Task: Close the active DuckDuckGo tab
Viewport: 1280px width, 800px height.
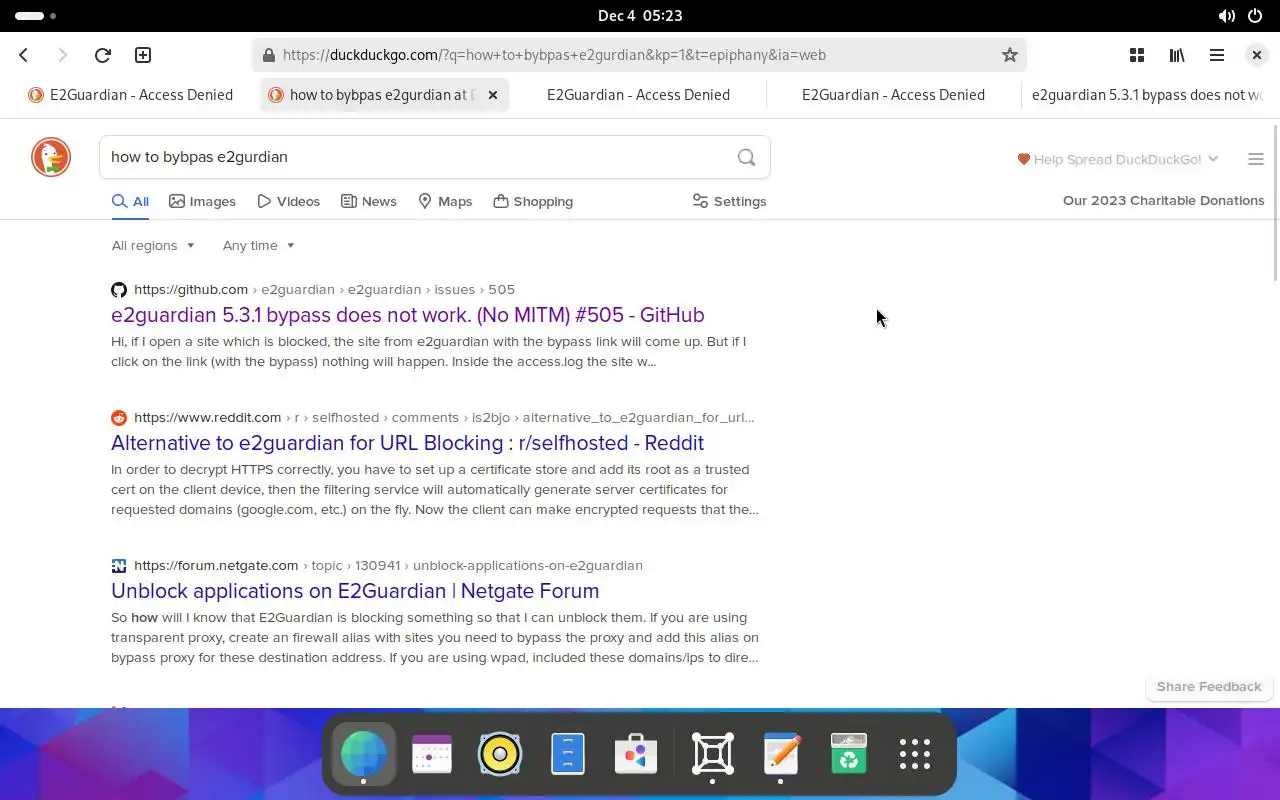Action: 492,95
